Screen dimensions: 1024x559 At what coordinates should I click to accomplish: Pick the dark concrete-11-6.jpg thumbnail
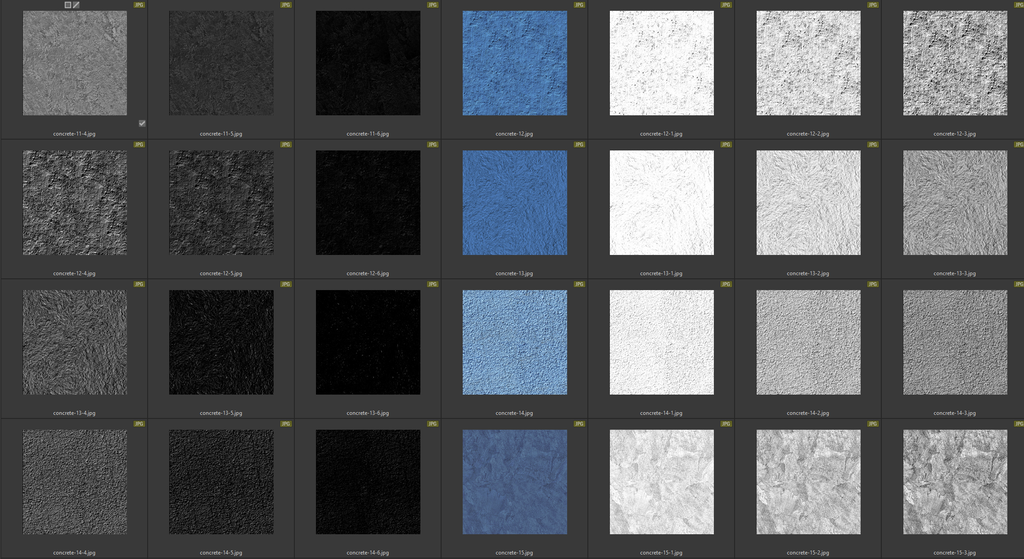368,63
